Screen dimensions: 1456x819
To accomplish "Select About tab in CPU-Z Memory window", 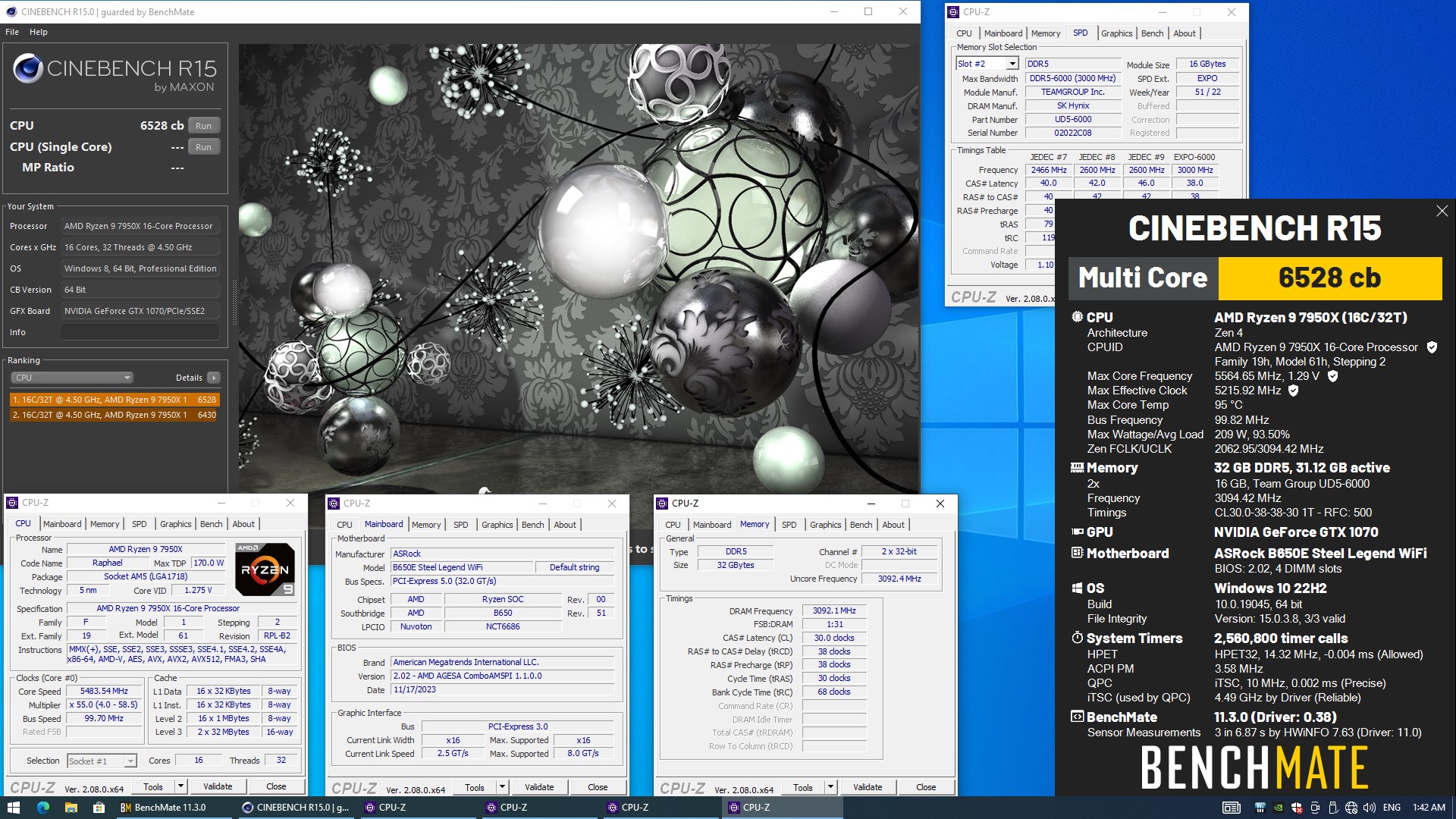I will [893, 525].
